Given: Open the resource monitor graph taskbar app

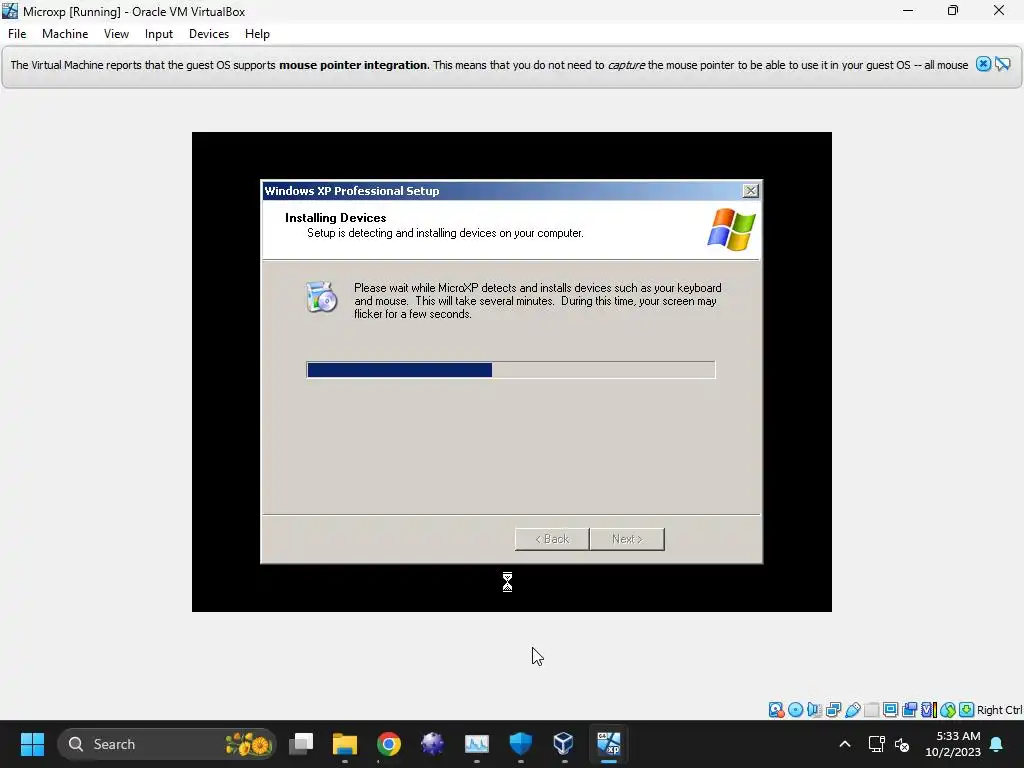Looking at the screenshot, I should 477,744.
